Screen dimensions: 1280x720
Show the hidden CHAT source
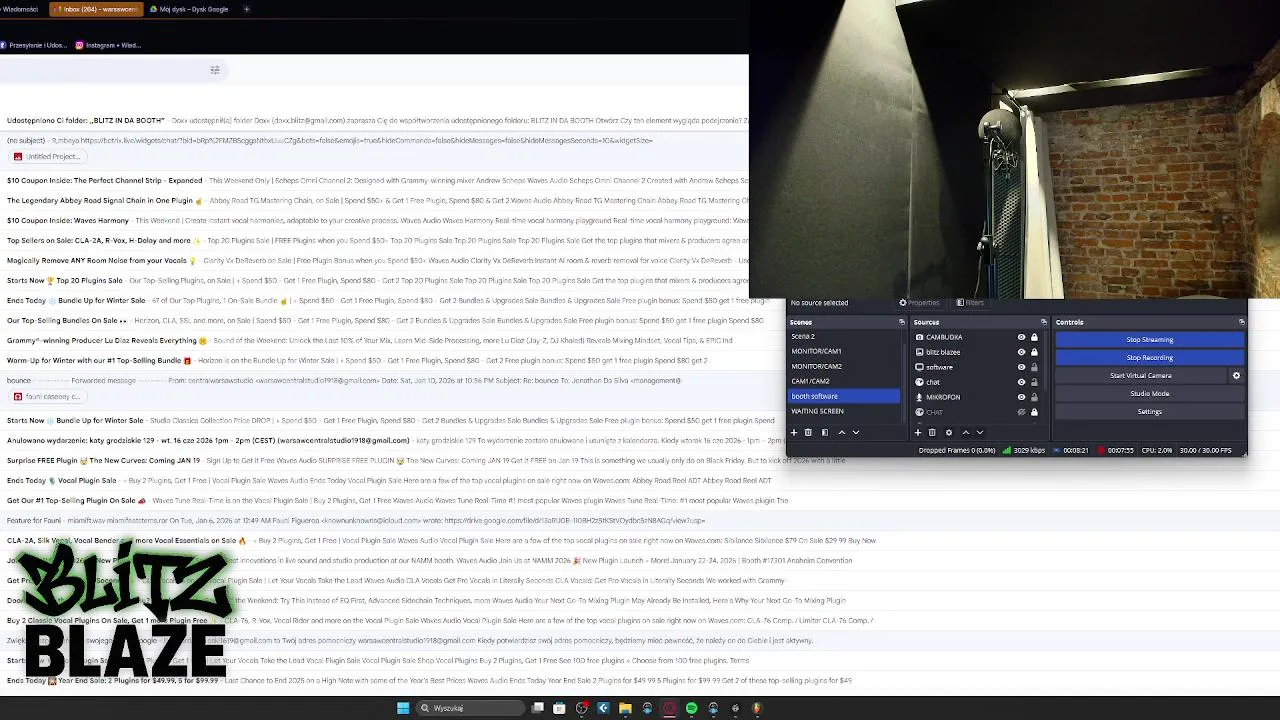click(1021, 412)
